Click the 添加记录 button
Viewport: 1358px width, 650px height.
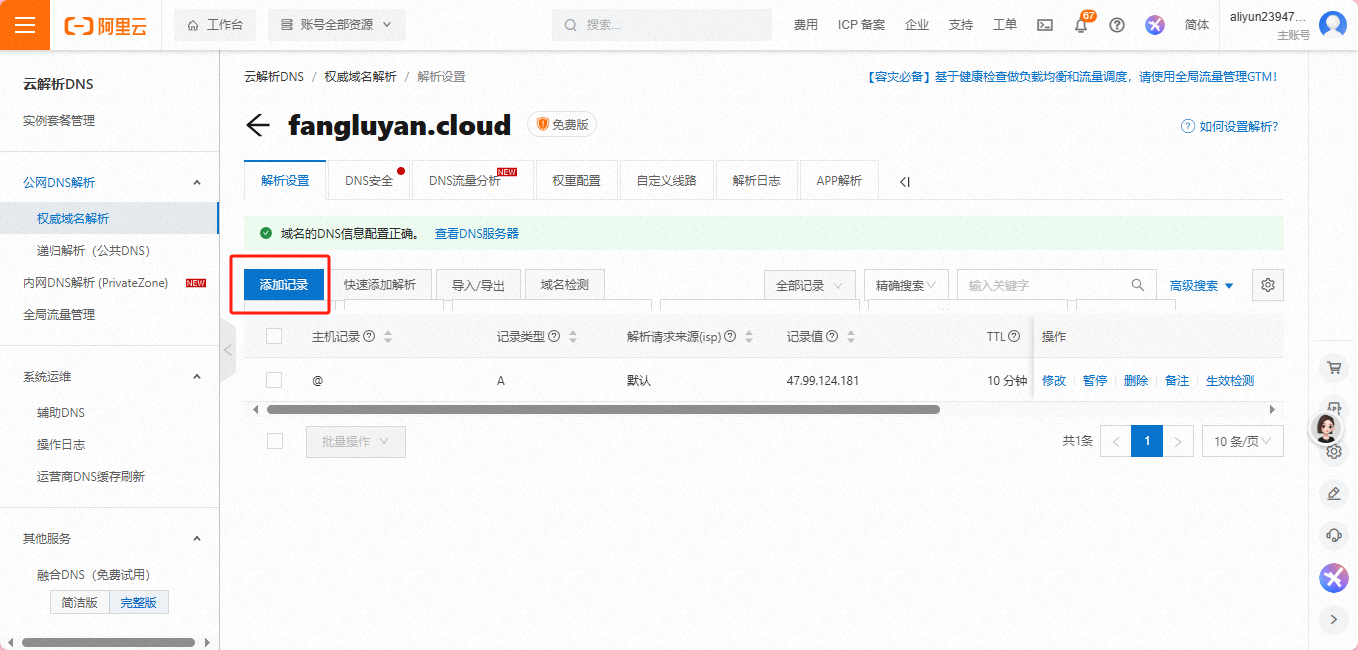[284, 285]
